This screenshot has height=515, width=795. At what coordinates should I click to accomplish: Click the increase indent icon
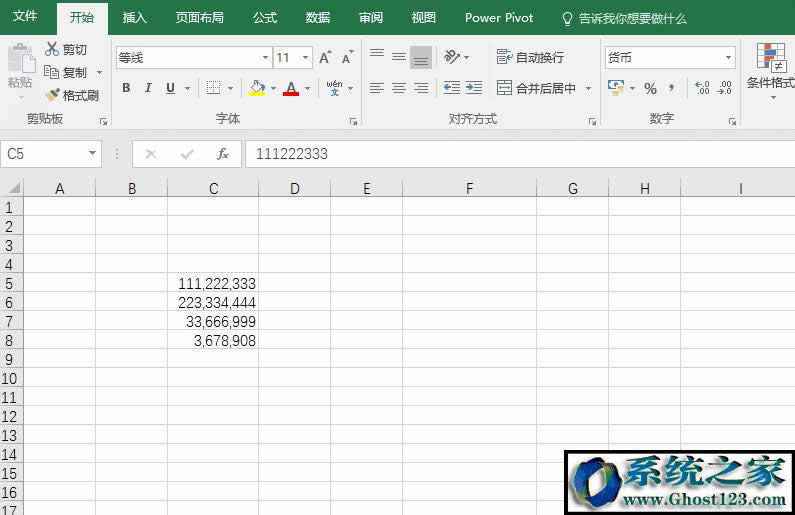click(x=473, y=88)
